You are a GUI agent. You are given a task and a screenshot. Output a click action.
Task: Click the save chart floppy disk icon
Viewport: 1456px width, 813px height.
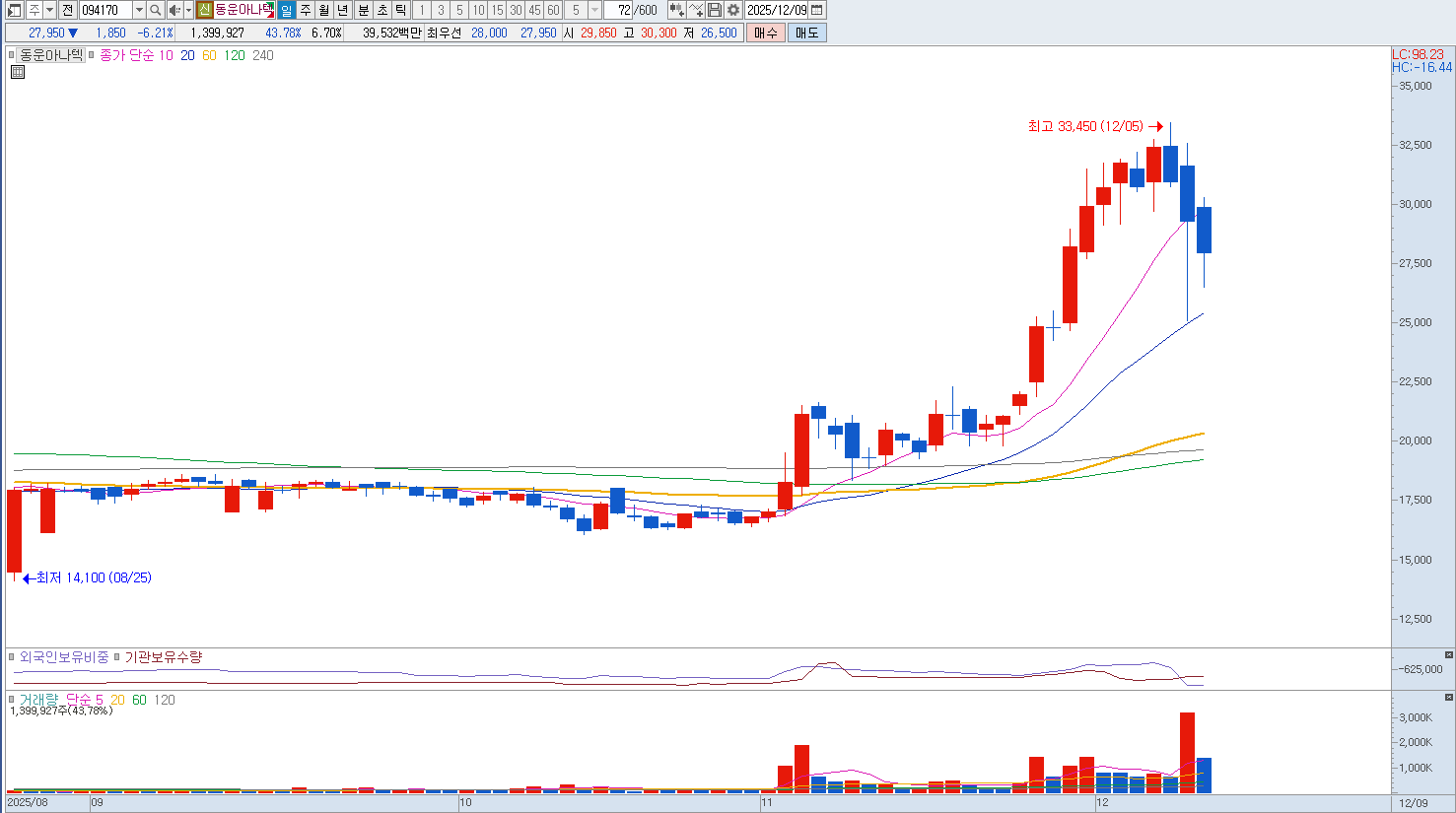tap(715, 10)
